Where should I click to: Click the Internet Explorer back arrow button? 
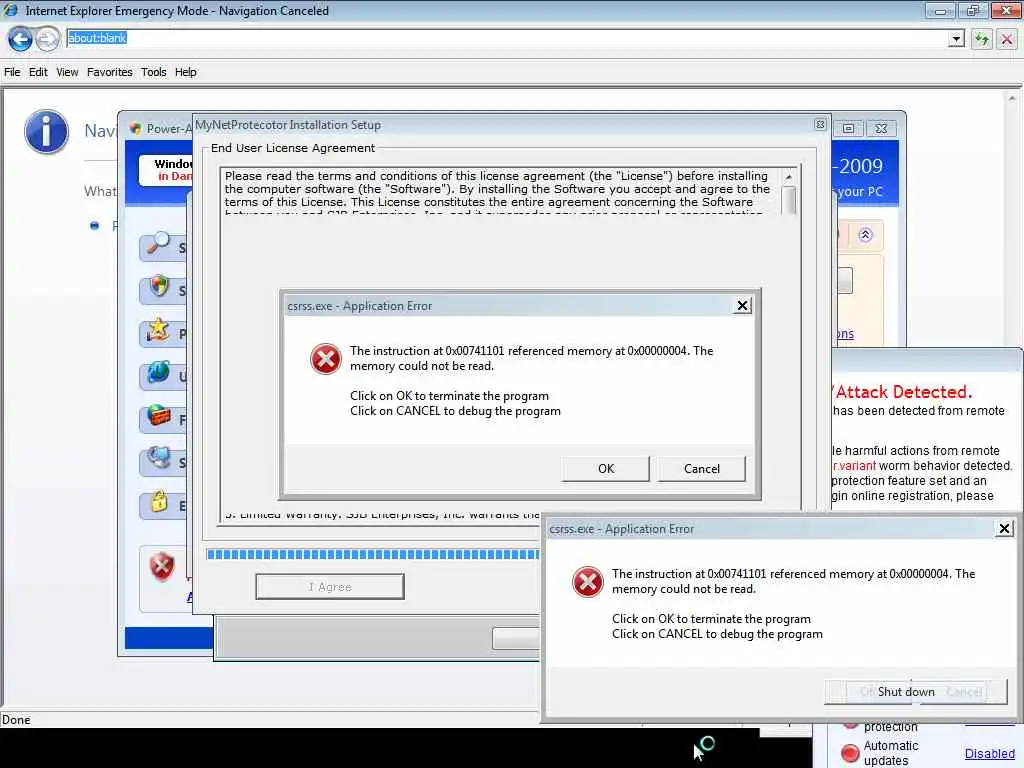[x=20, y=39]
